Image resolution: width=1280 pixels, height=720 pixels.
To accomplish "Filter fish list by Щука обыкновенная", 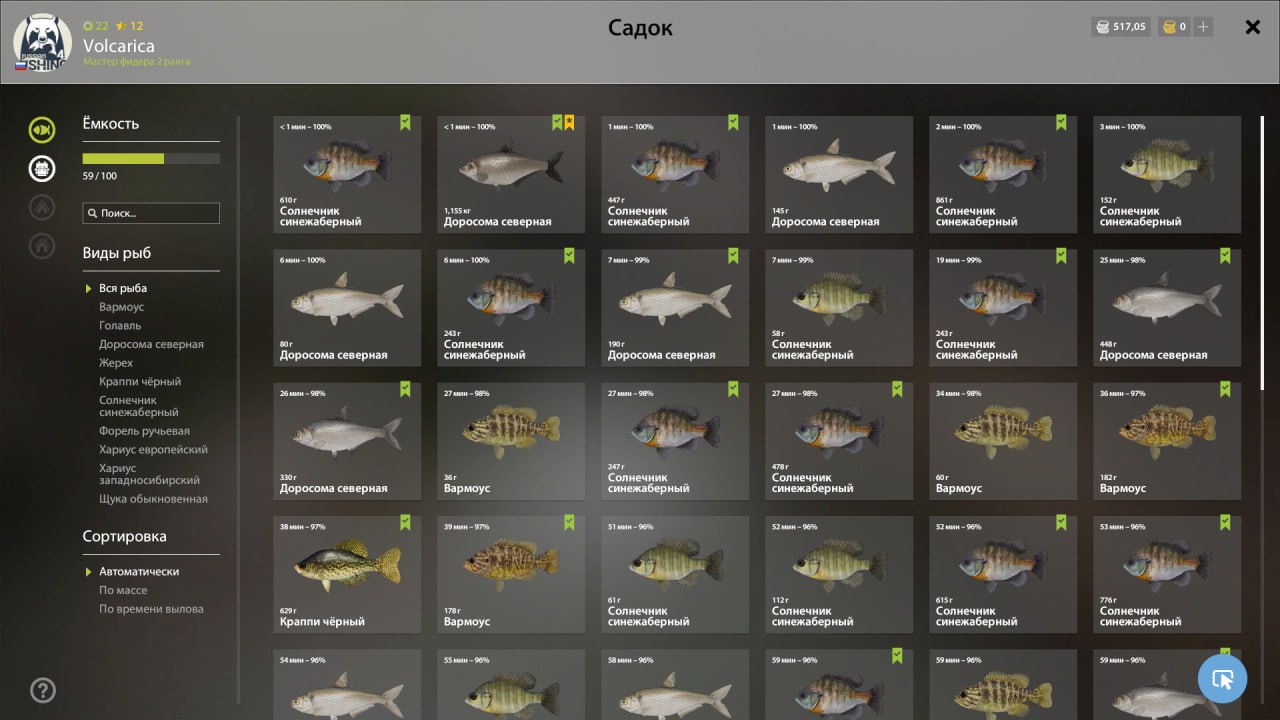I will point(153,499).
